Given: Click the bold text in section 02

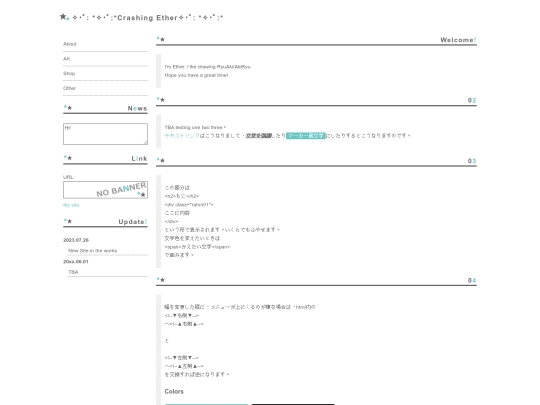Looking at the screenshot, I should point(259,136).
